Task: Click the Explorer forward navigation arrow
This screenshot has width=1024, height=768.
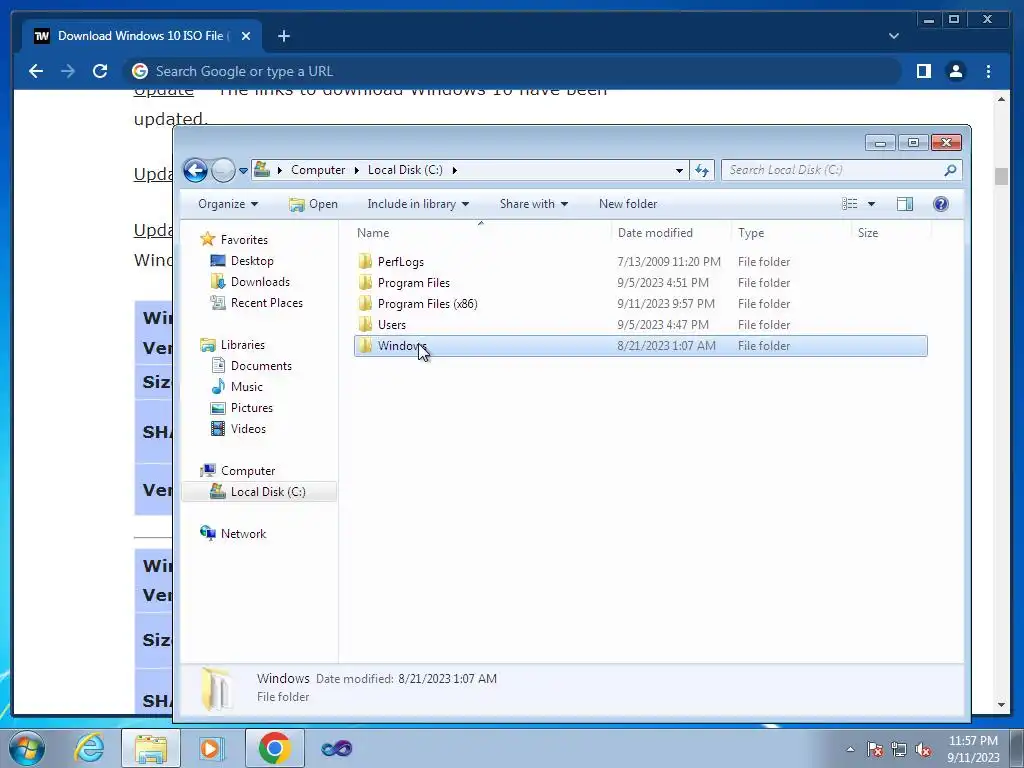Action: pos(223,170)
